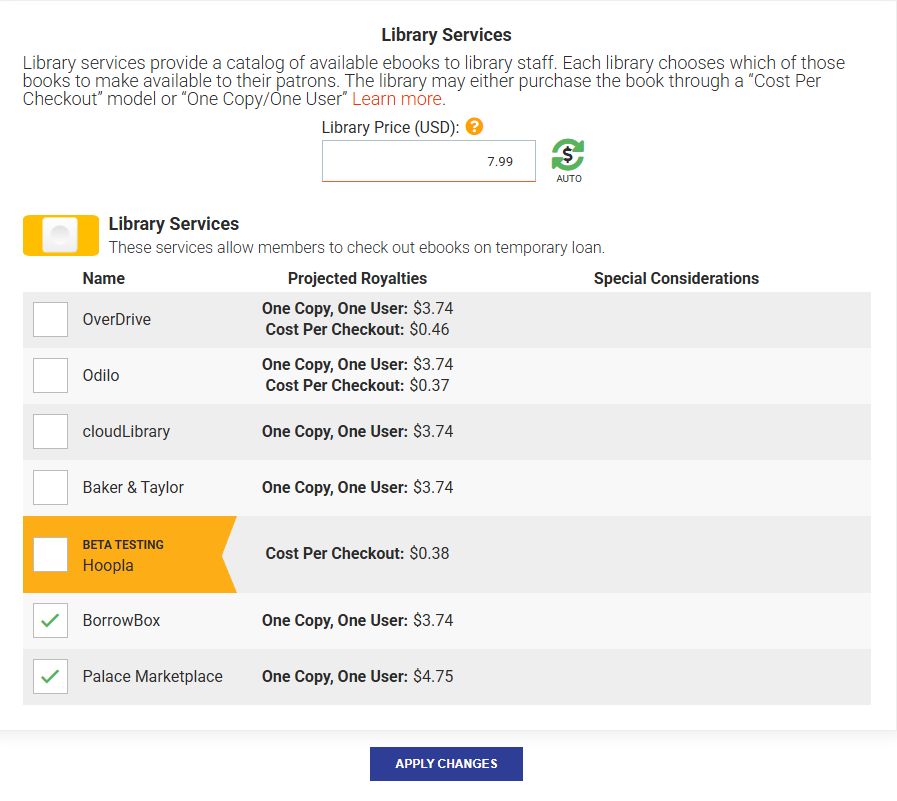Click the Odilo service name
Image resolution: width=897 pixels, height=801 pixels.
101,375
